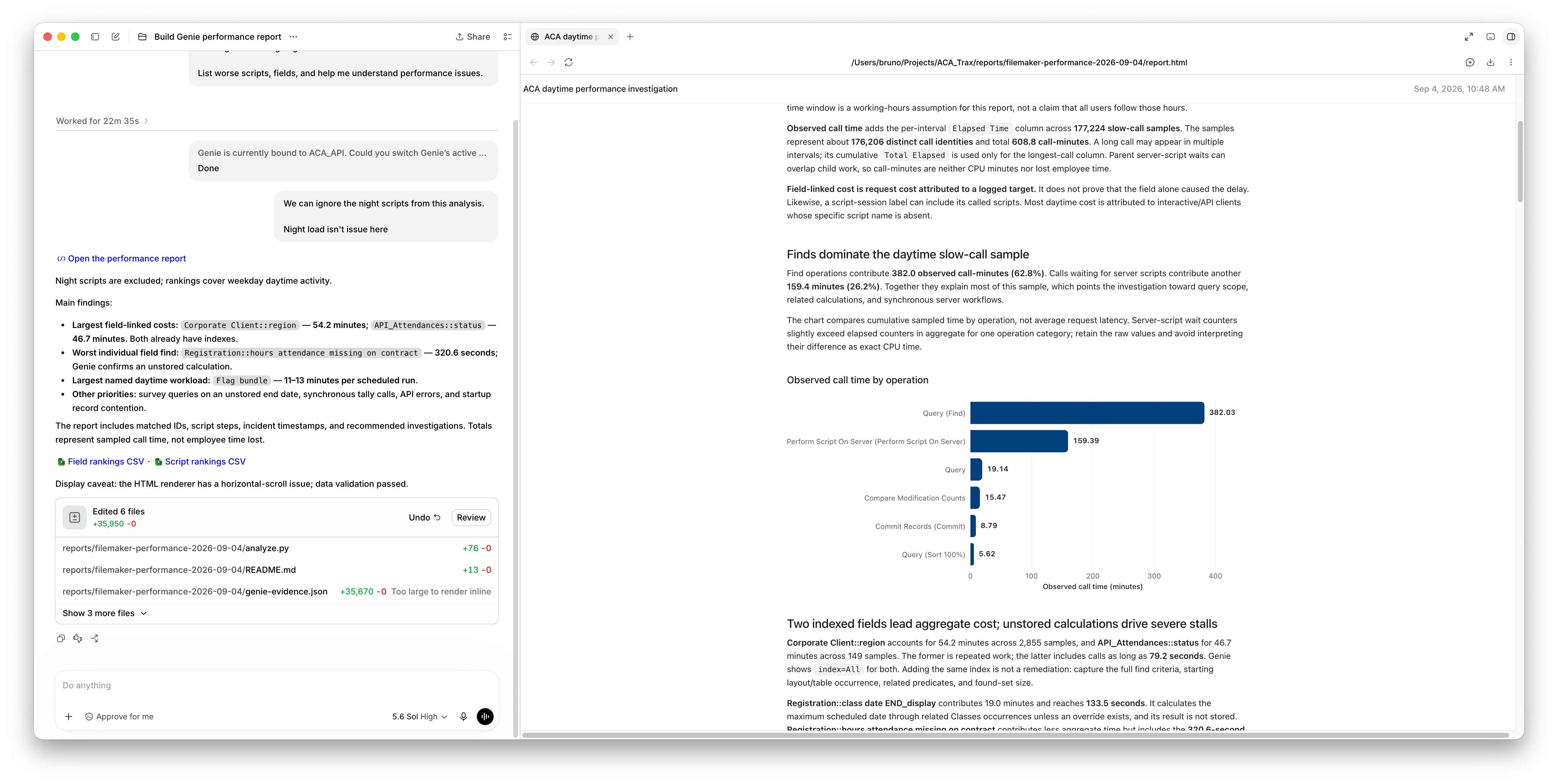Click the 'Flag bundle' code label

pyautogui.click(x=242, y=381)
